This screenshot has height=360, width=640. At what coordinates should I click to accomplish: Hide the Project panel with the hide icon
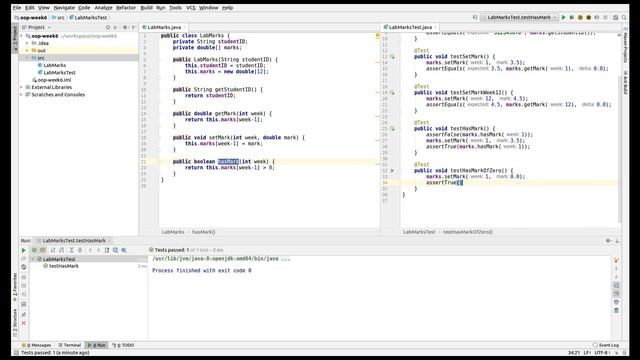point(133,27)
